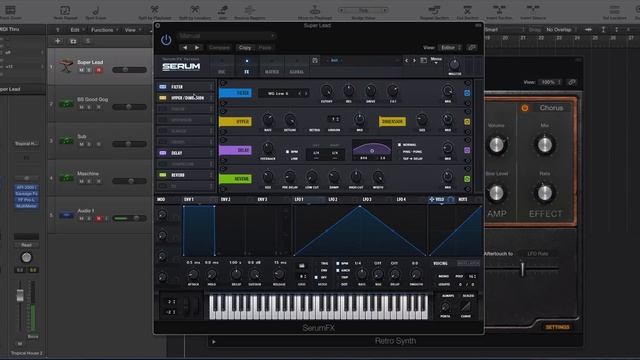Toggle the LFO Anch checkbox

point(338,270)
